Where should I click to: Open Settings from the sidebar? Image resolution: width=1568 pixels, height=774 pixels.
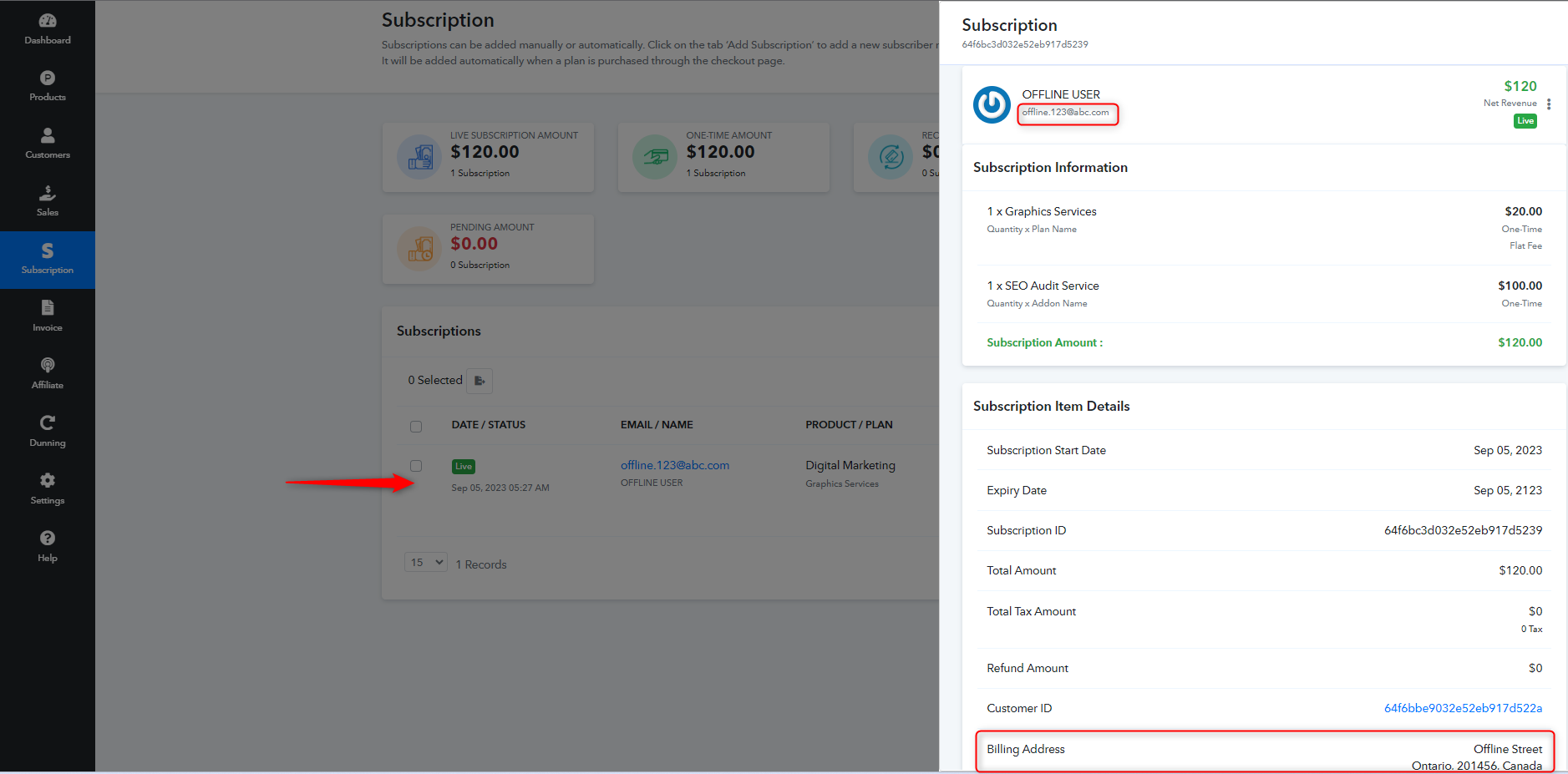point(48,489)
